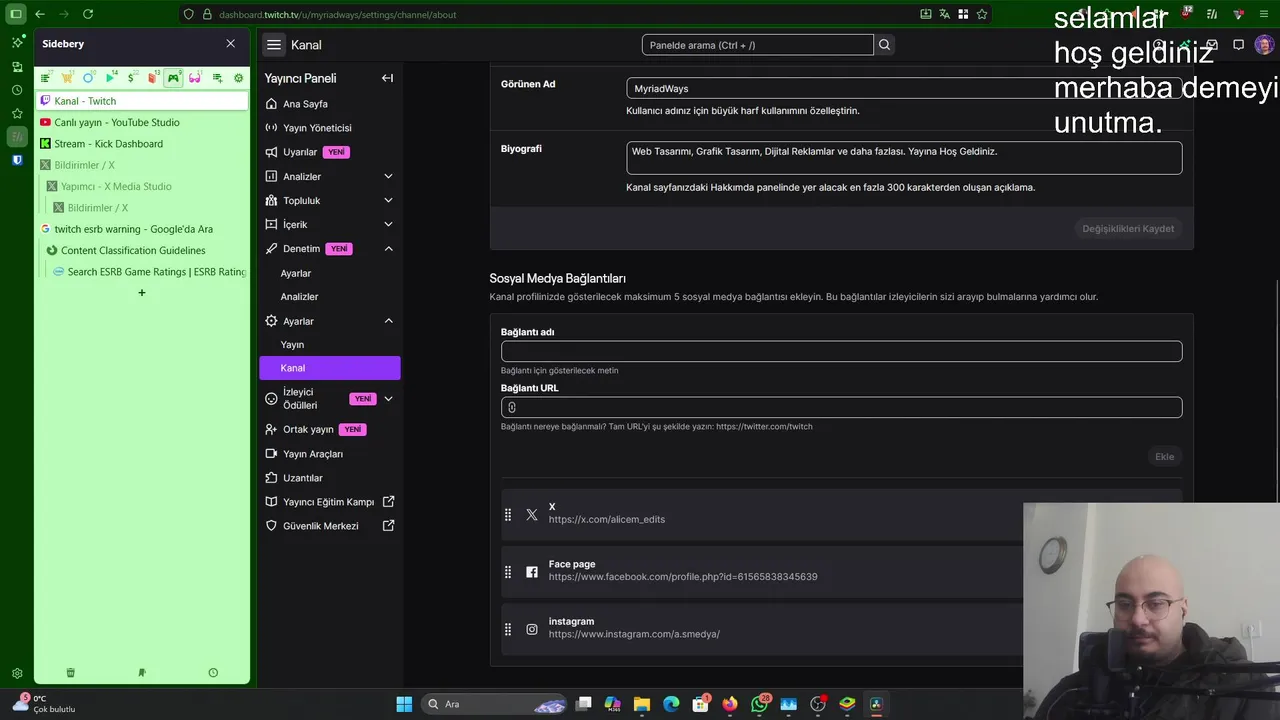
Task: Click the browser reload button
Action: click(88, 14)
